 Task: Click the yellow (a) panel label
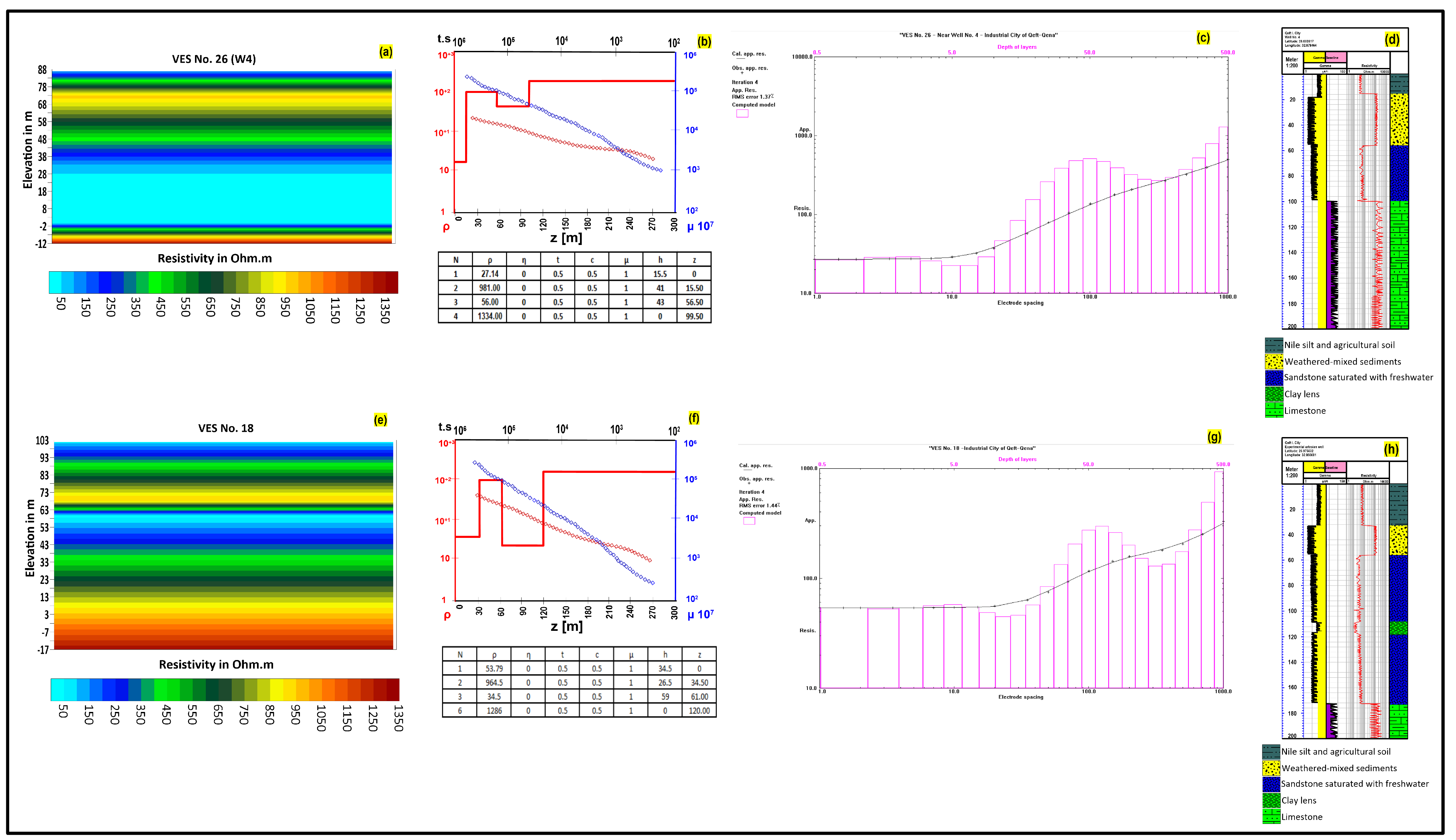tap(386, 52)
